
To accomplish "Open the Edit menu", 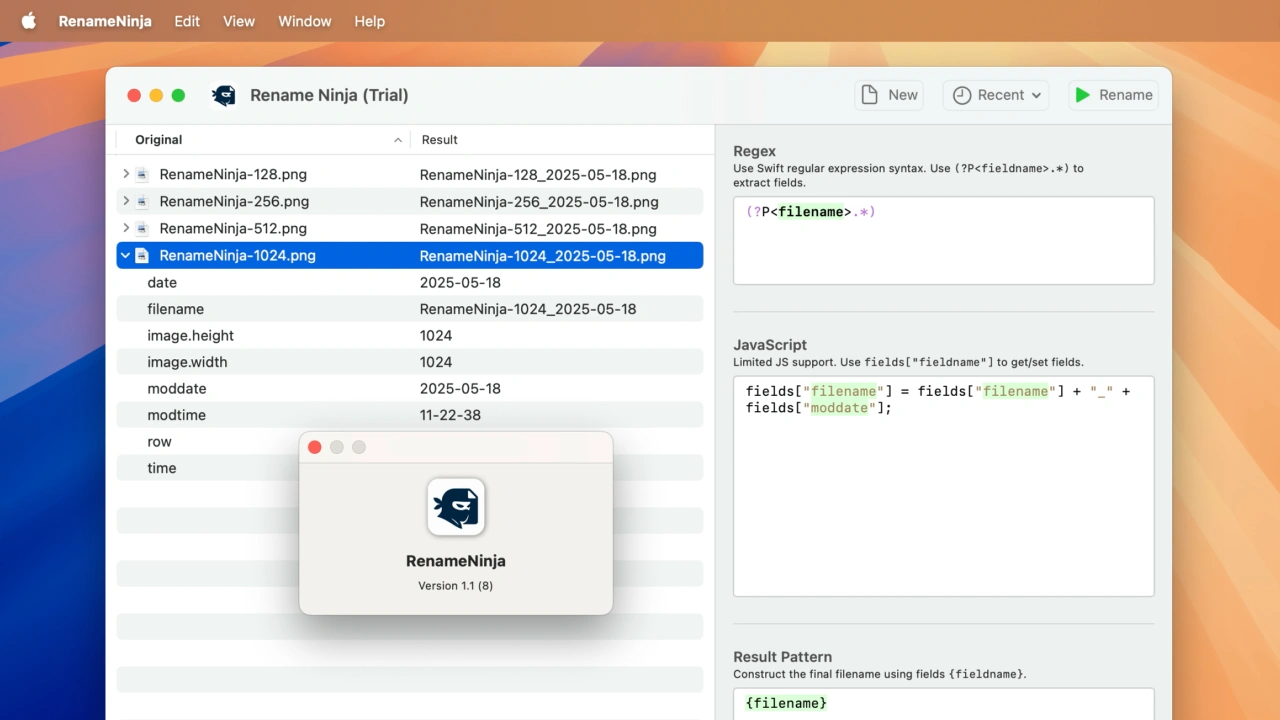I will pyautogui.click(x=187, y=21).
